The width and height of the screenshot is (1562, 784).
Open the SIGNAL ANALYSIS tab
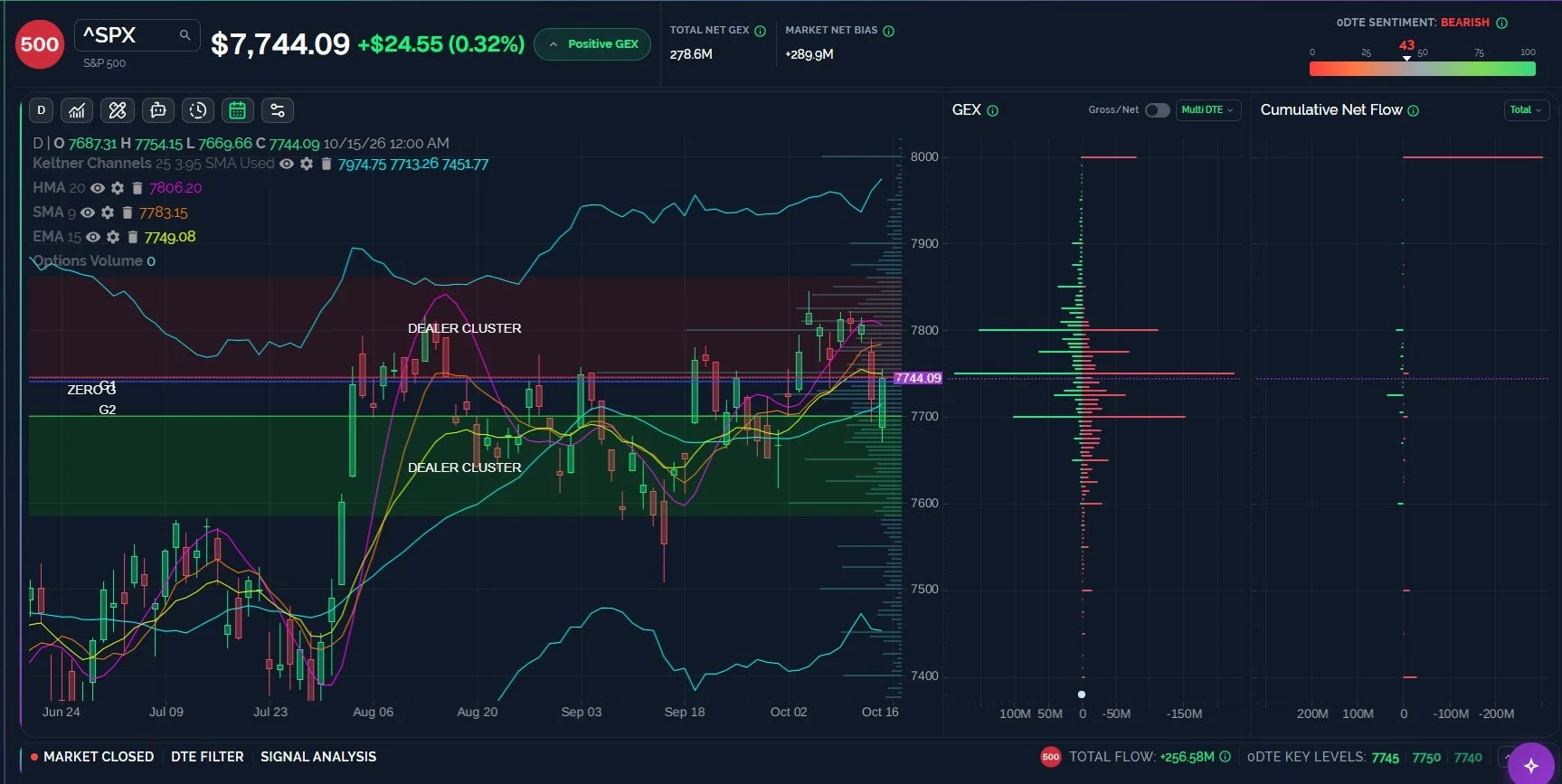coord(318,757)
